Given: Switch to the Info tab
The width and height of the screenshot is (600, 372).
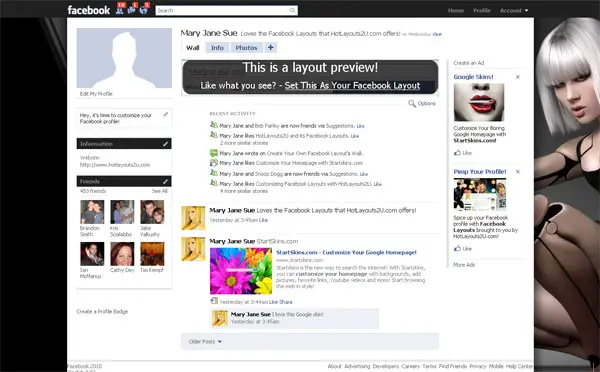Looking at the screenshot, I should pyautogui.click(x=217, y=48).
